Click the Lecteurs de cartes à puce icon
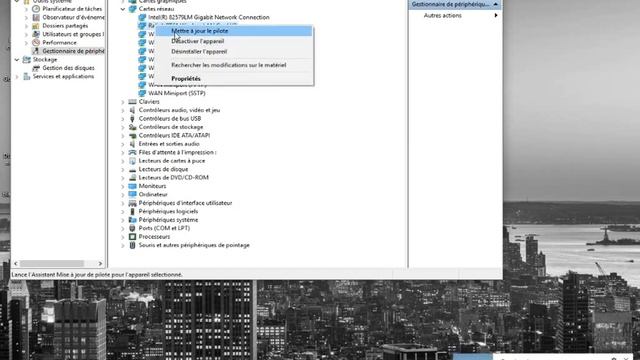 [132, 161]
